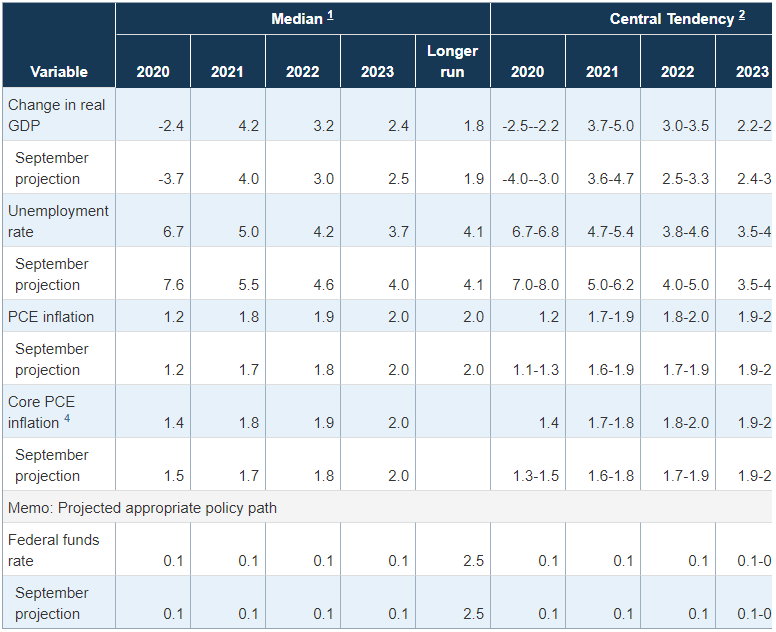Screen dimensions: 776x632
Task: Click the PCE inflation row label
Action: (51, 317)
